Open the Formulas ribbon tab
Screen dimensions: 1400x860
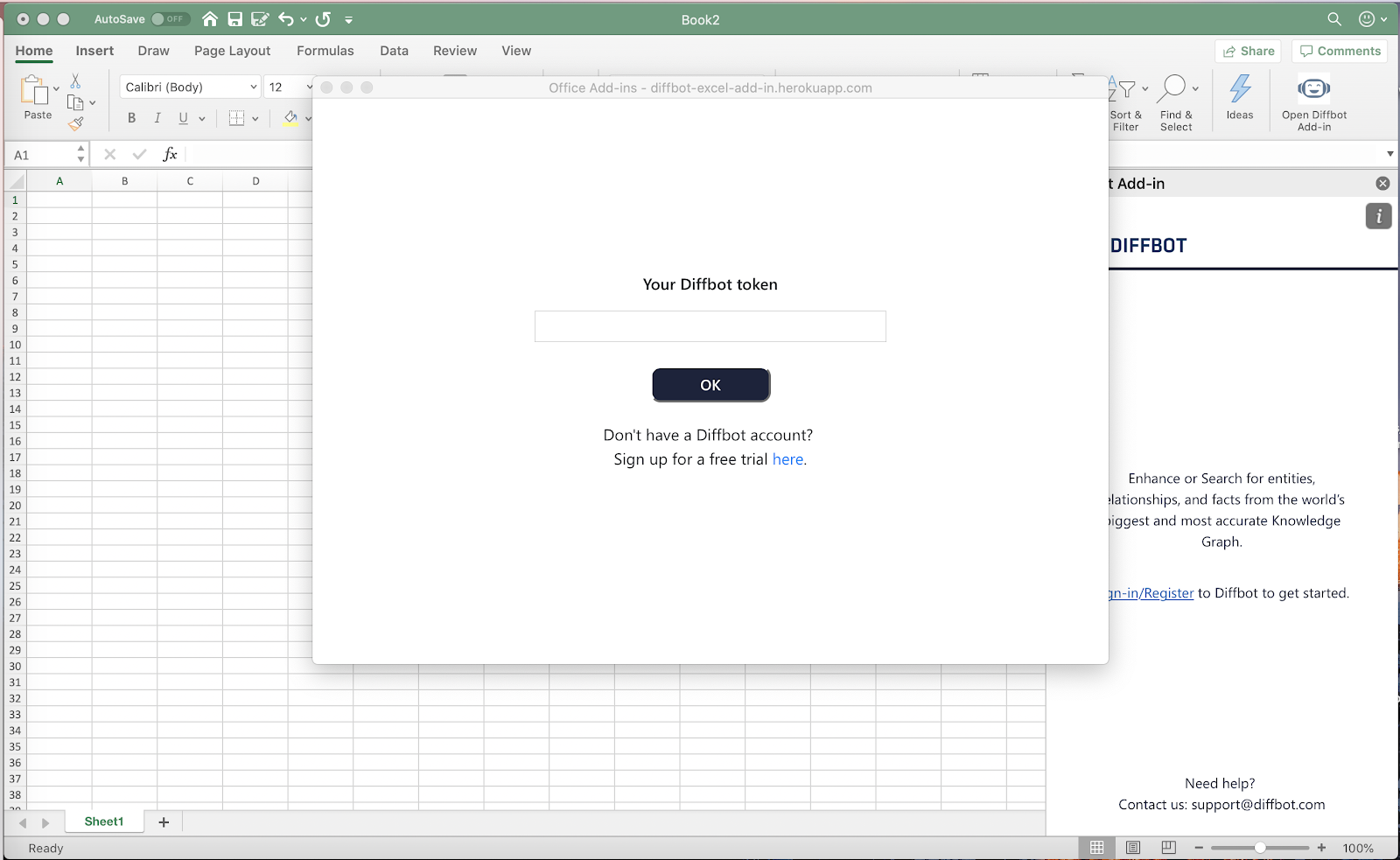pos(325,51)
